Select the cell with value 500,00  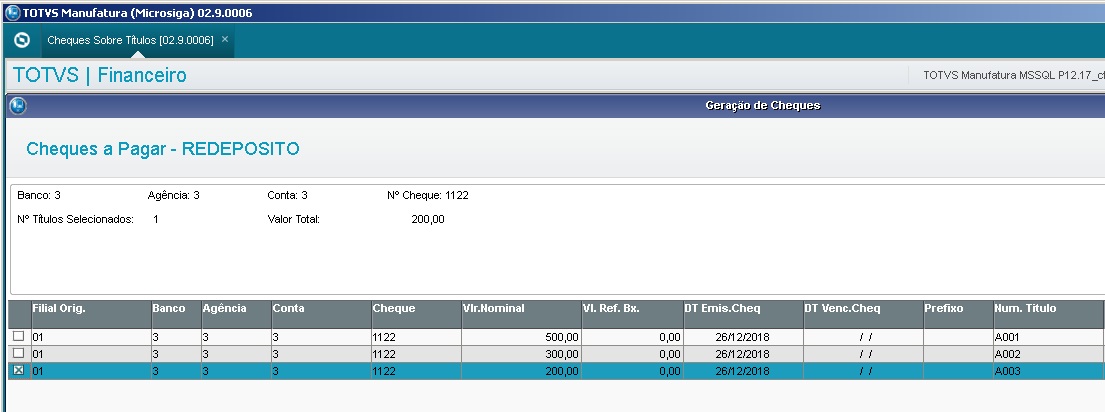[521, 337]
